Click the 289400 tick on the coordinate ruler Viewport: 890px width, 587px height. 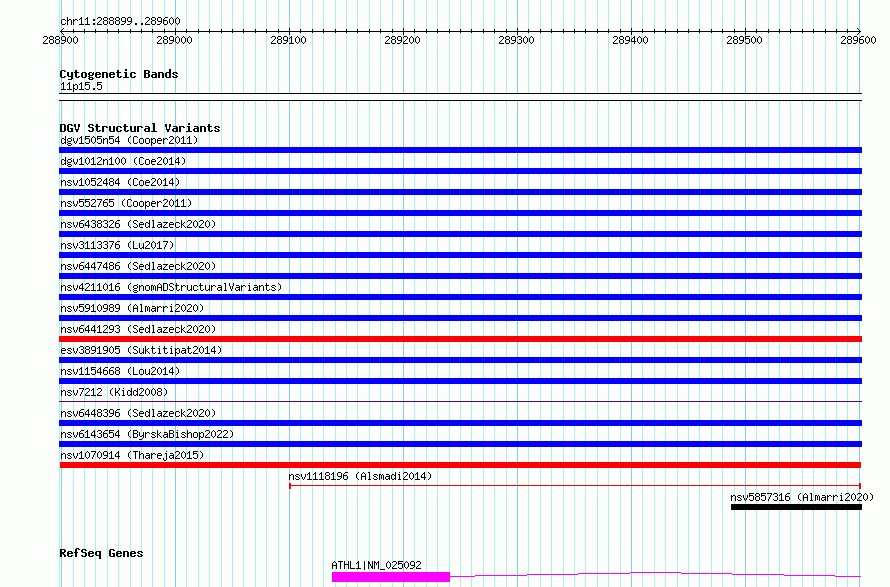631,40
